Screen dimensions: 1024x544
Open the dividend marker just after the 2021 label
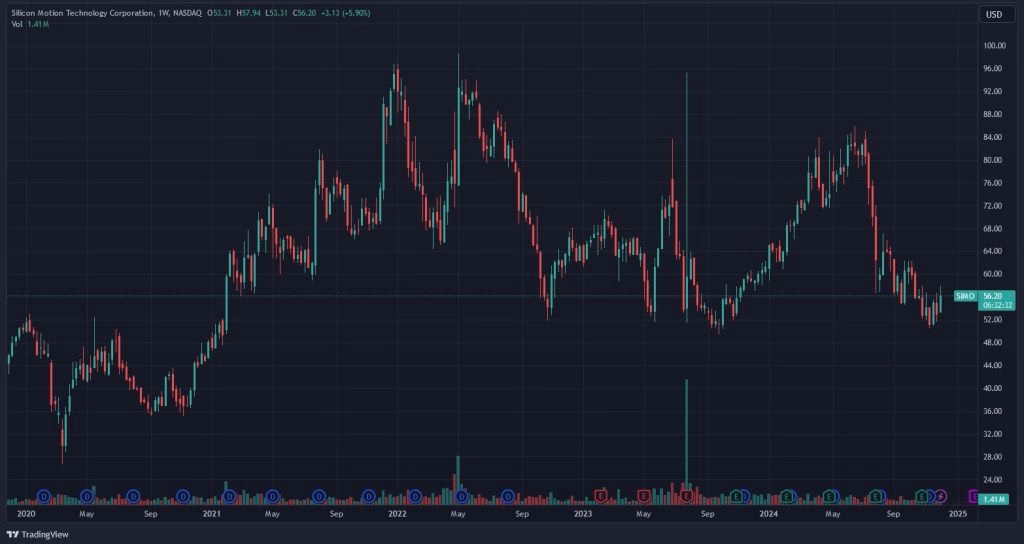231,496
